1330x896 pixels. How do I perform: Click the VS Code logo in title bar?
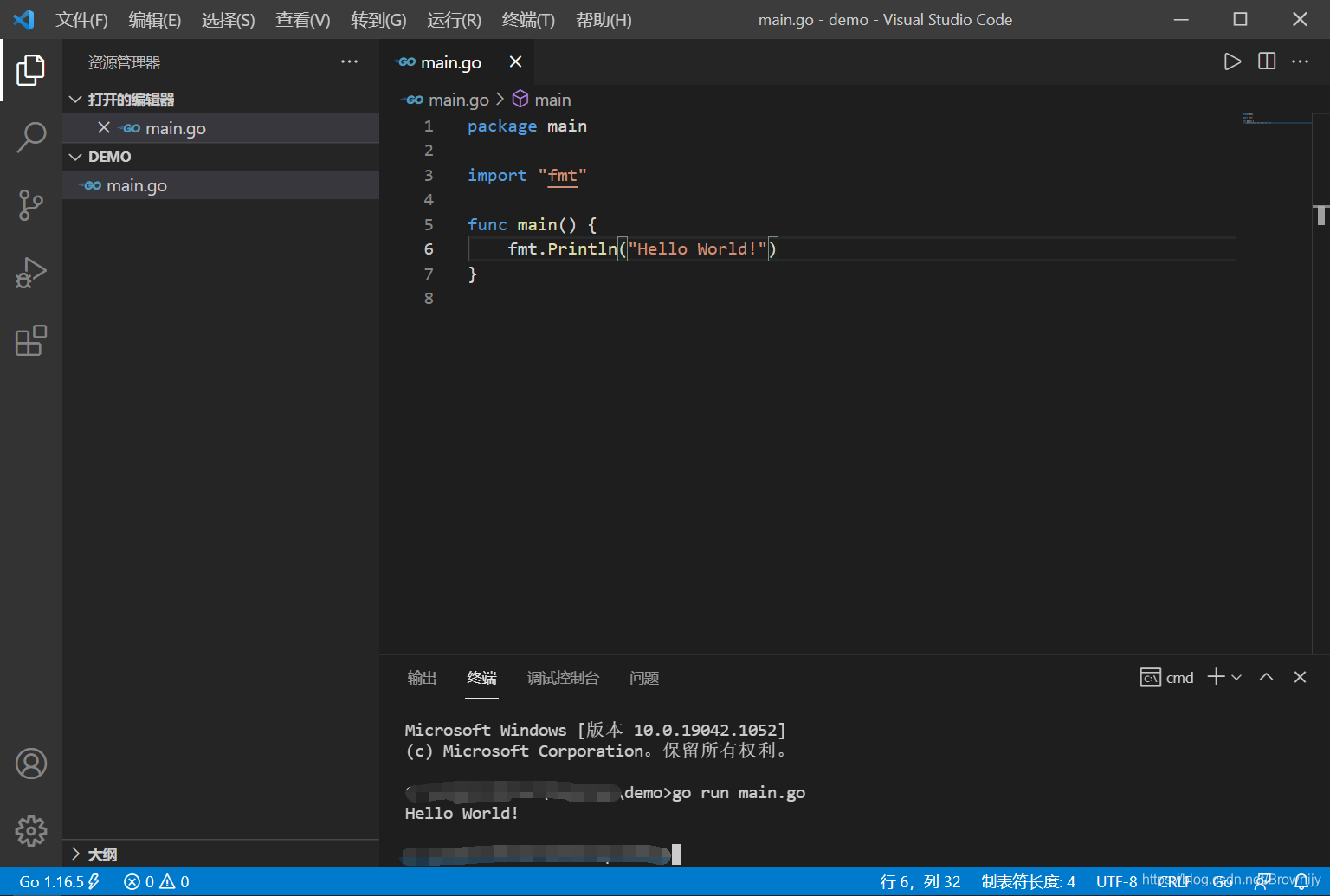[x=24, y=19]
